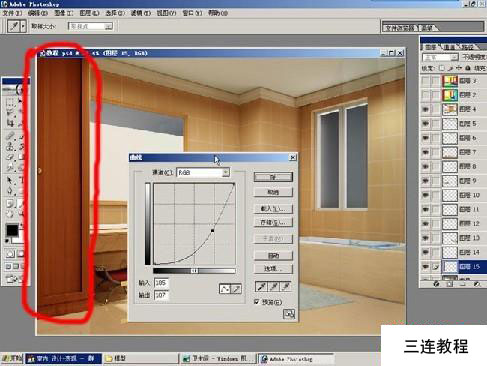The height and width of the screenshot is (366, 487).
Task: Switch to the Channels (通道) tab
Action: point(449,47)
